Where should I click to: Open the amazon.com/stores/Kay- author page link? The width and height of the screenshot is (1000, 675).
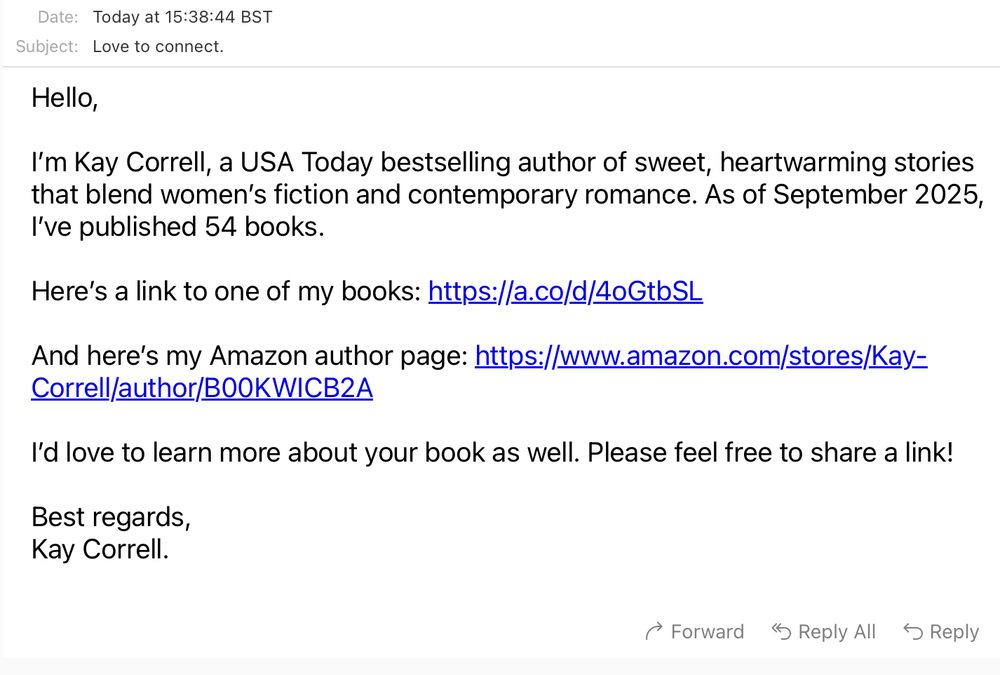(x=701, y=356)
